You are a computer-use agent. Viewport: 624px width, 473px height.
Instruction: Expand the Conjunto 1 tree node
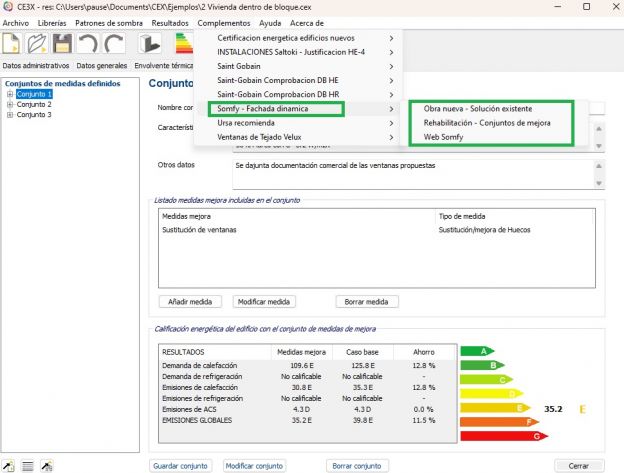coord(10,94)
